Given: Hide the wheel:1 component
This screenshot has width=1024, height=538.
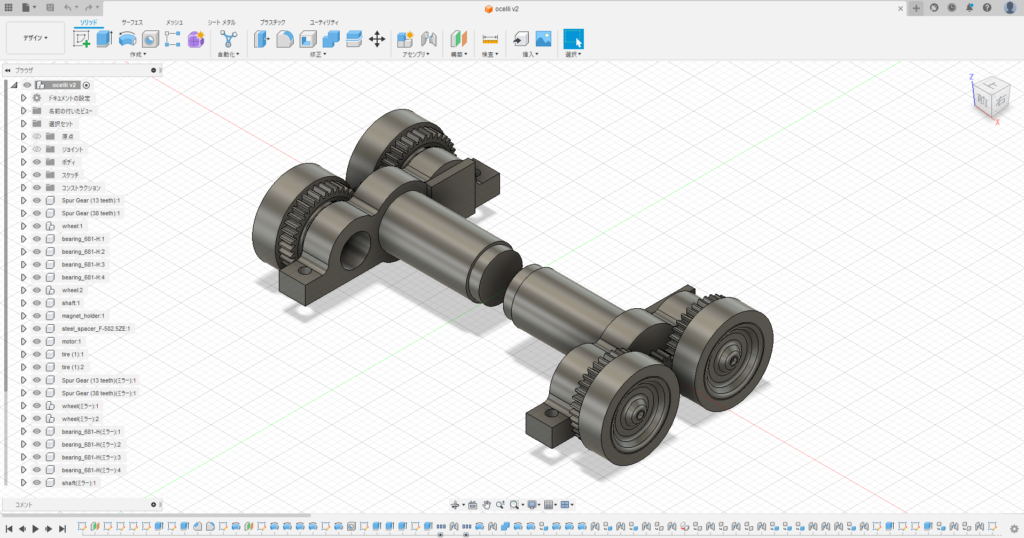Looking at the screenshot, I should coord(37,226).
